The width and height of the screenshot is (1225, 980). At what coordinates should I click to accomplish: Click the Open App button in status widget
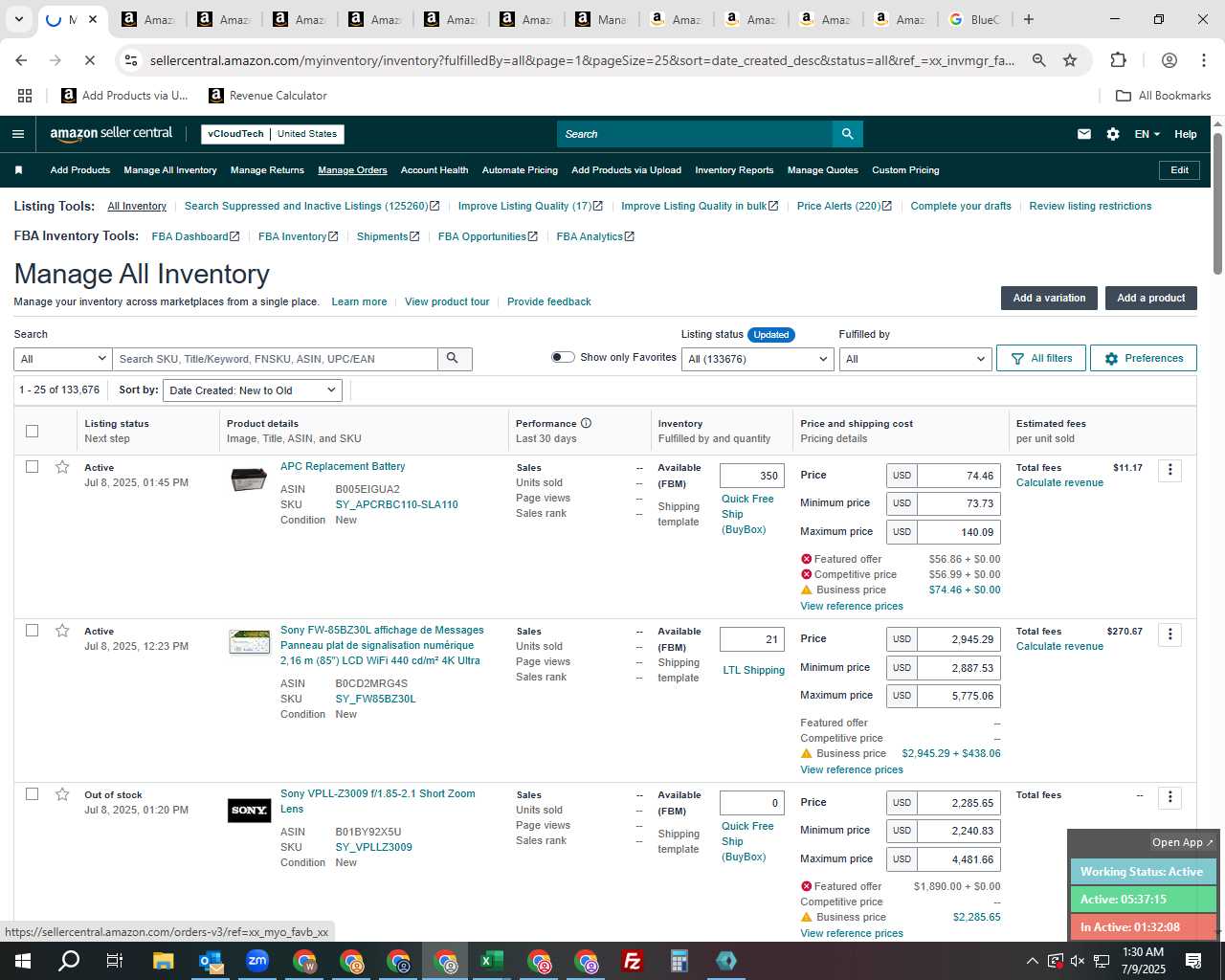click(x=1183, y=842)
